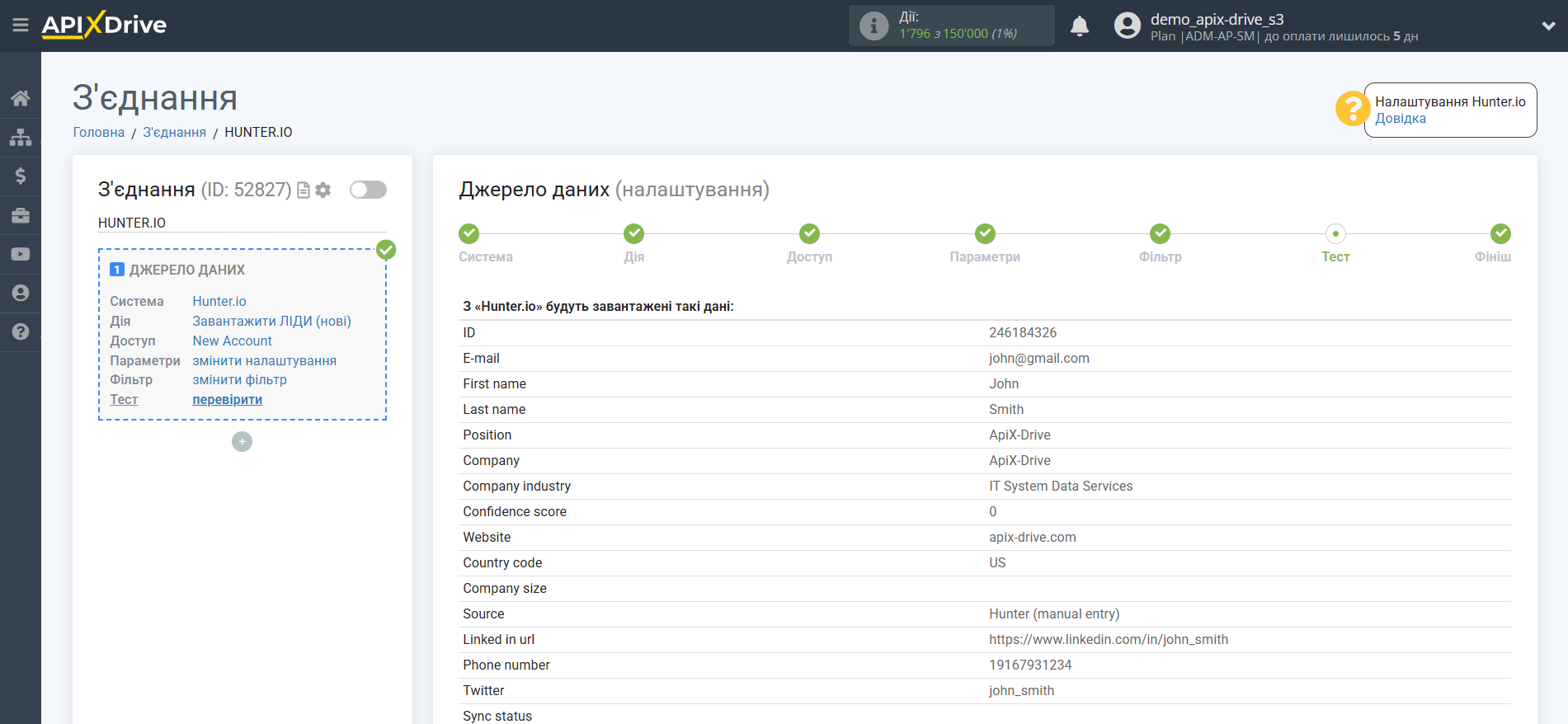Screen dimensions: 1568x724
Task: Click the demo_apix-drive_s3 account name
Action: click(1217, 19)
